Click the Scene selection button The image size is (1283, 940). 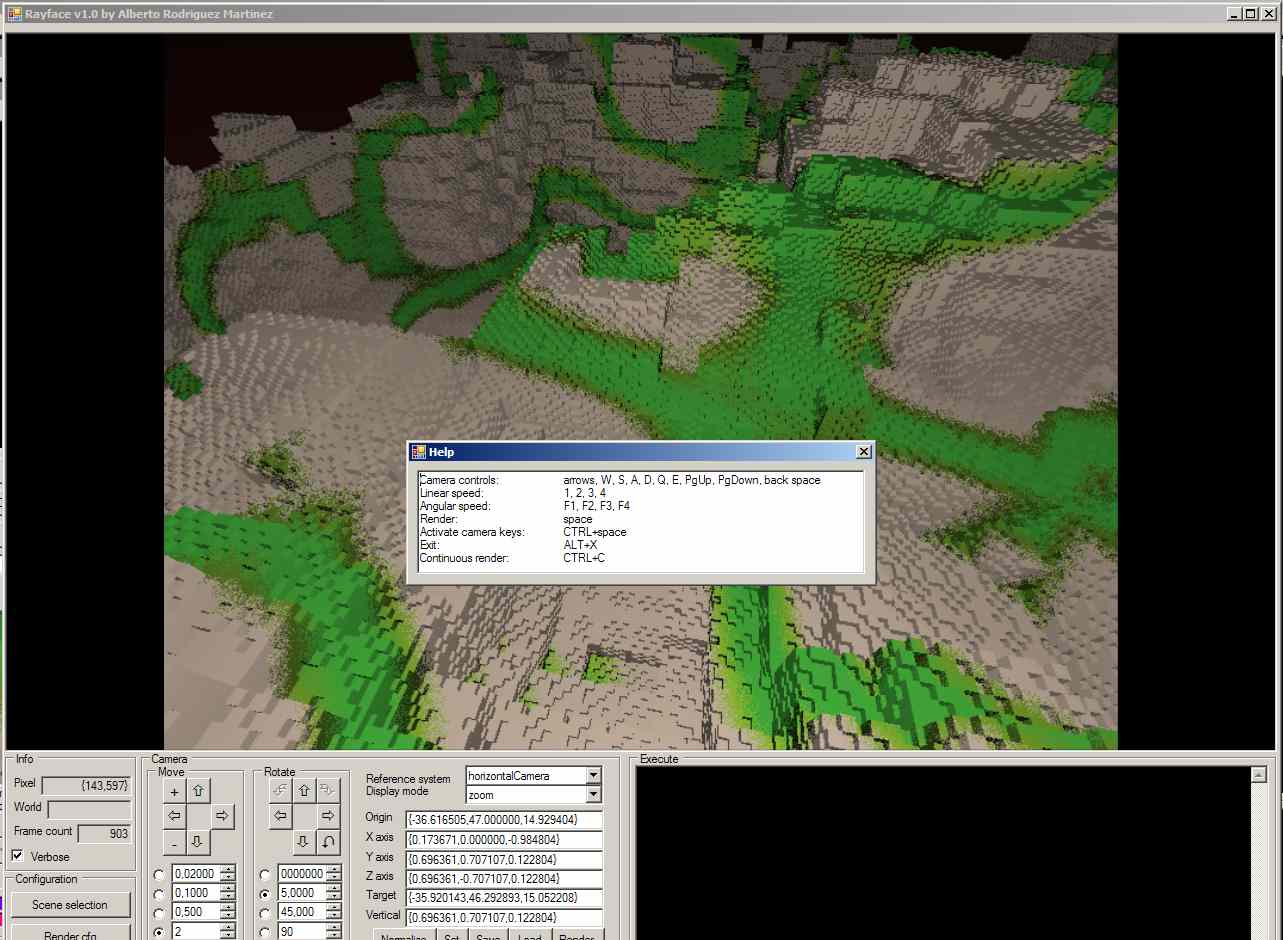tap(70, 905)
